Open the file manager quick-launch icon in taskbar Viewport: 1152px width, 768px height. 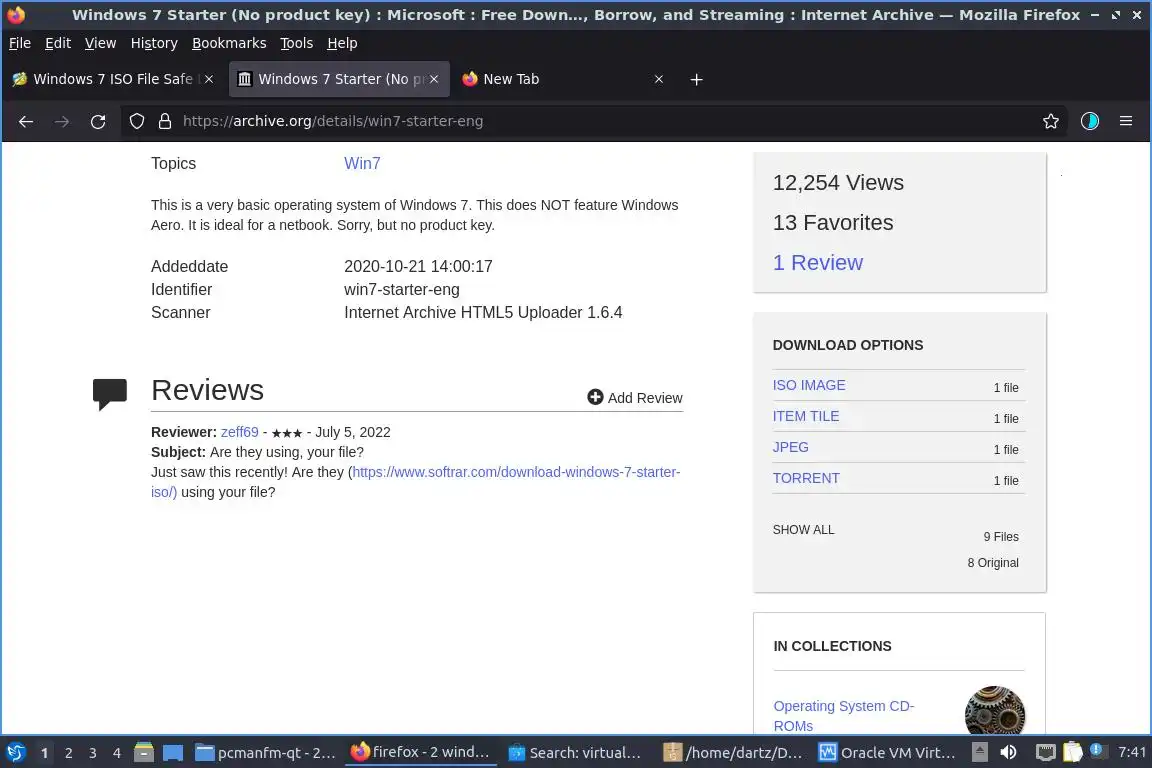144,753
